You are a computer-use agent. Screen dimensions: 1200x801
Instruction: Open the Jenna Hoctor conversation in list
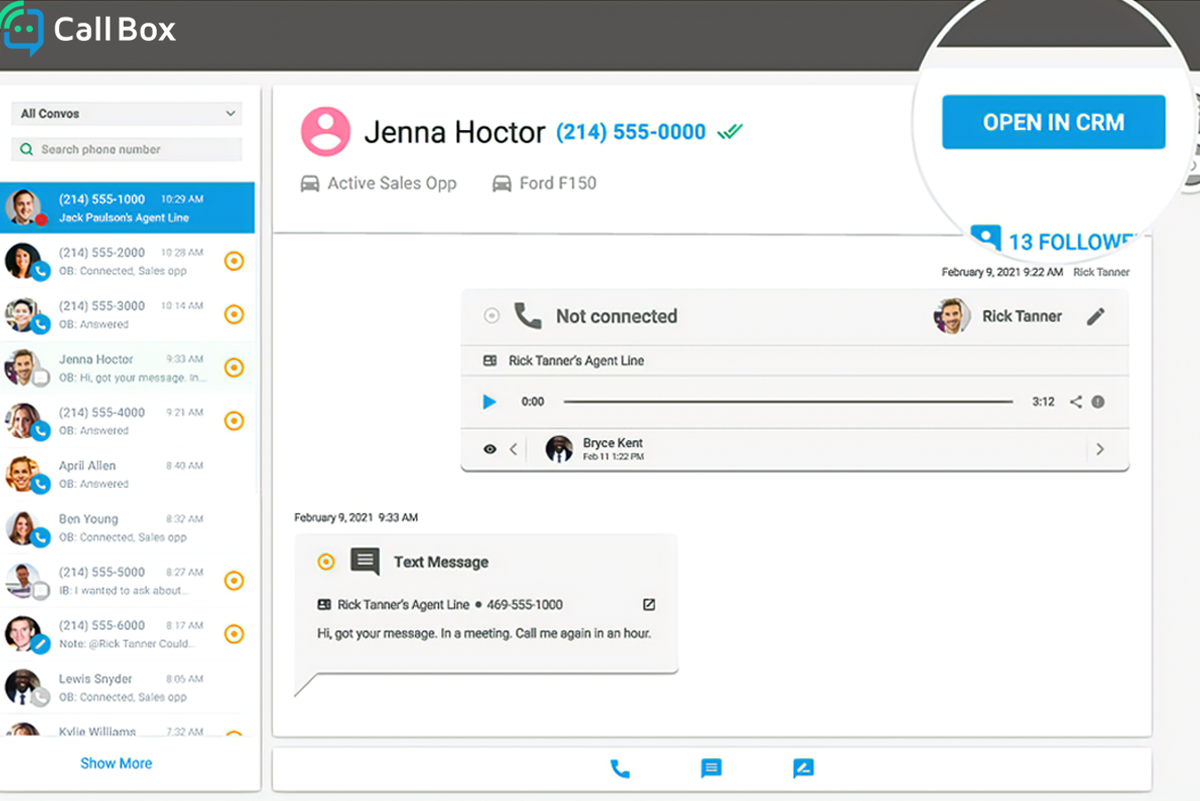pyautogui.click(x=127, y=367)
